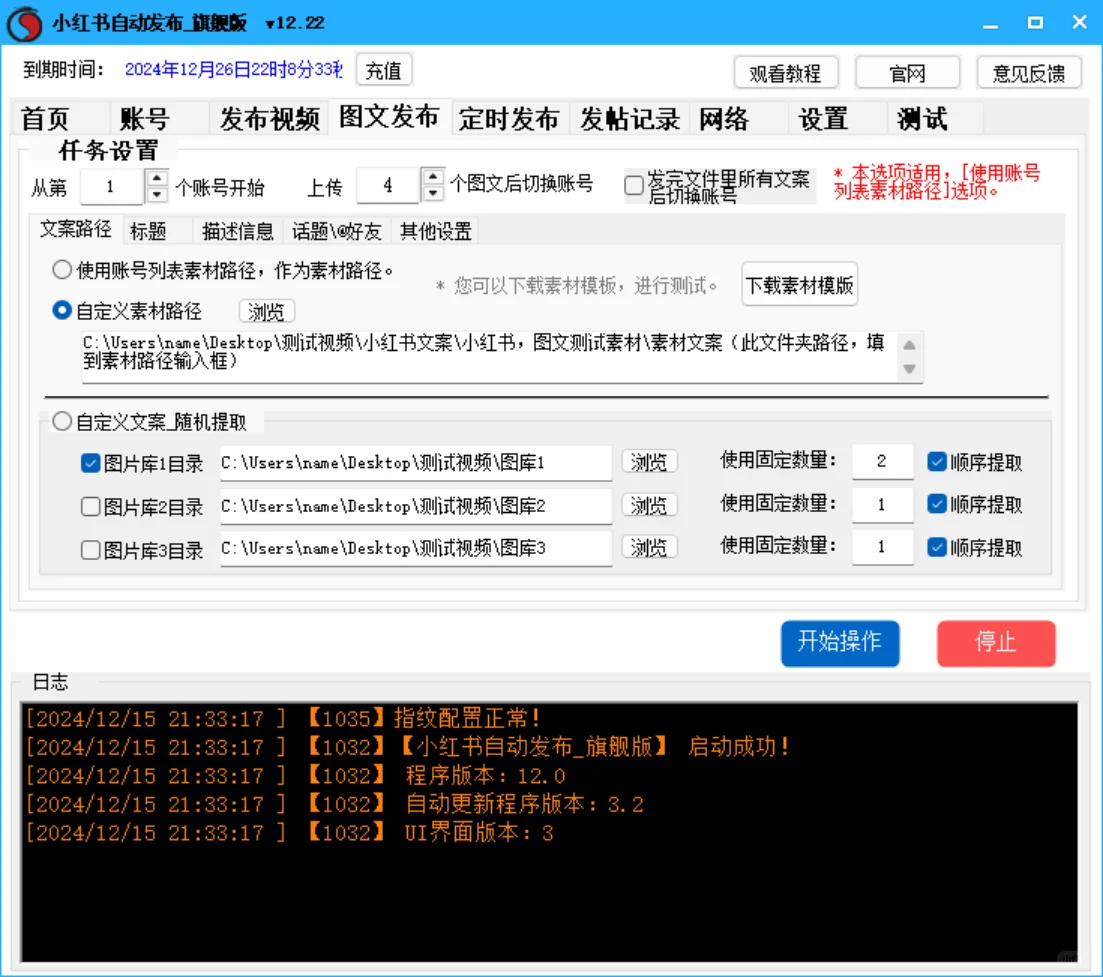Select the 自定义文案_随机提取 option
The width and height of the screenshot is (1103, 977).
click(x=60, y=421)
